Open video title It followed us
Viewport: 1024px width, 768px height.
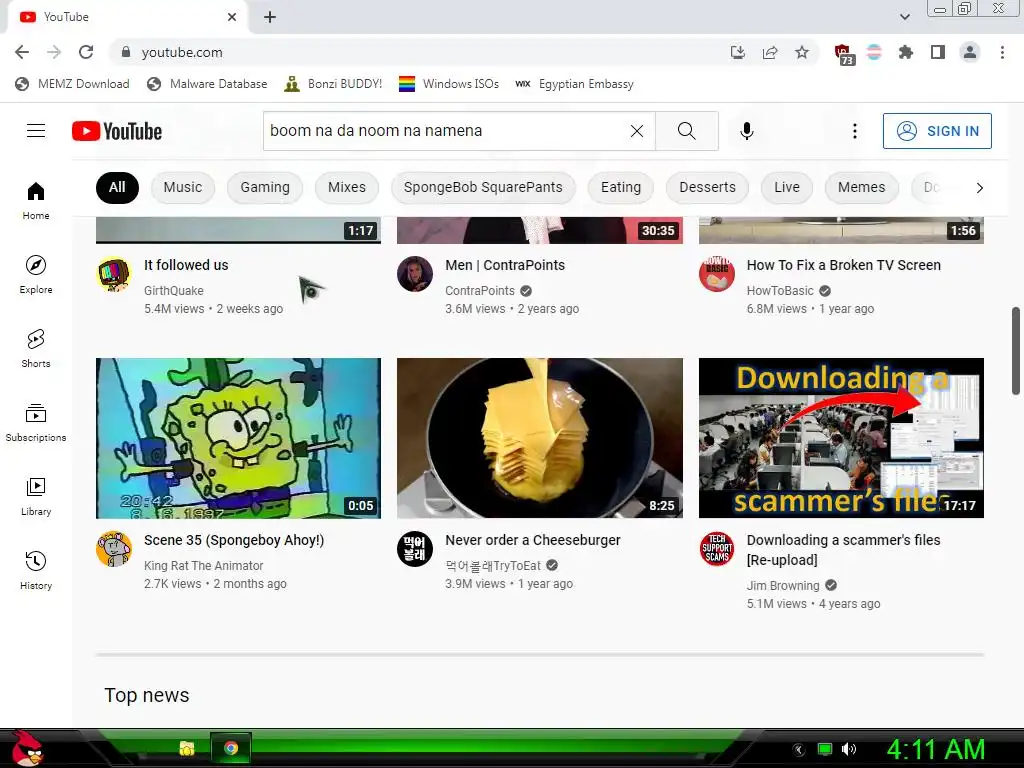186,265
